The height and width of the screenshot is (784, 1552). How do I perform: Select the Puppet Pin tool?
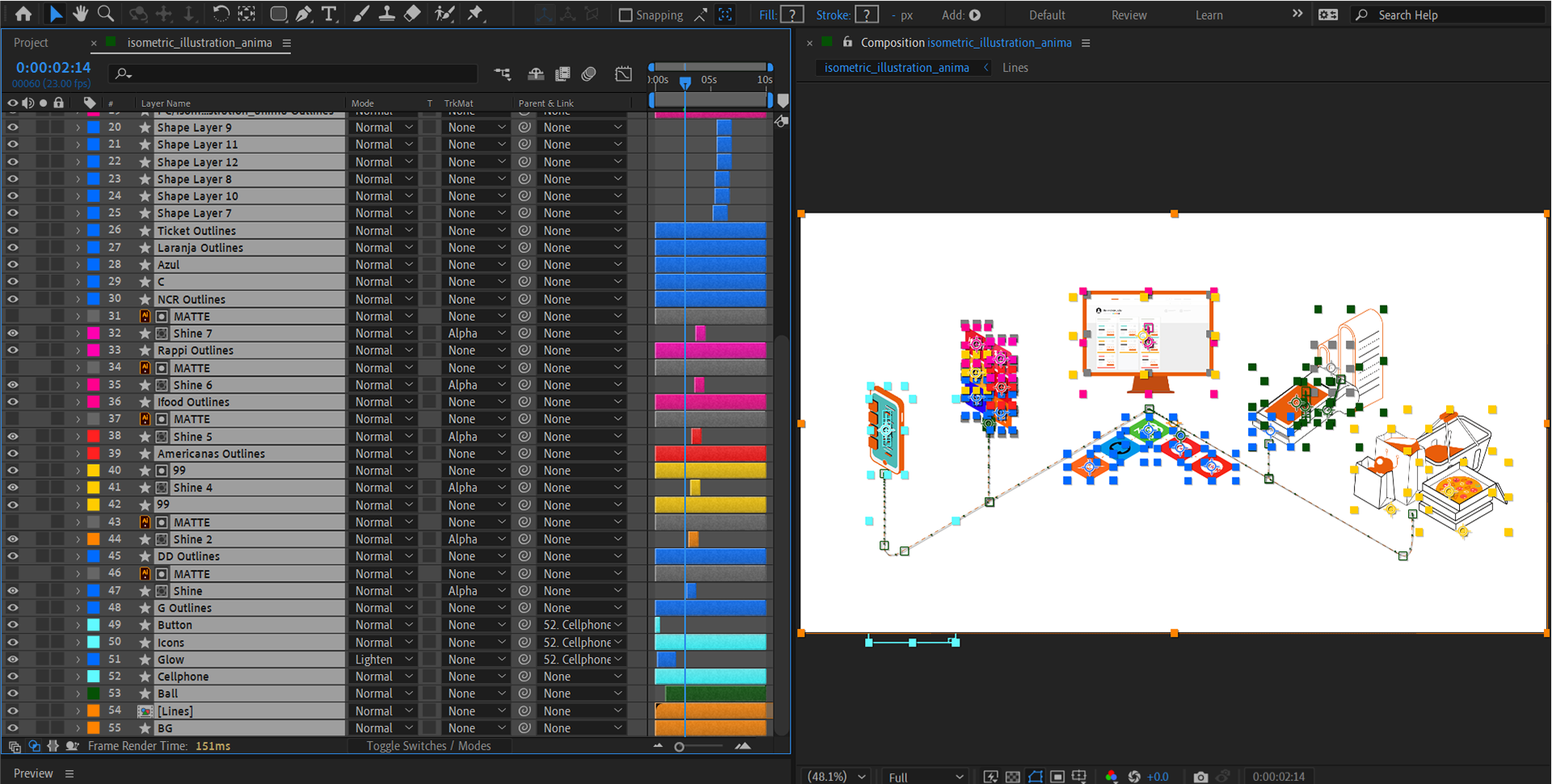point(475,14)
